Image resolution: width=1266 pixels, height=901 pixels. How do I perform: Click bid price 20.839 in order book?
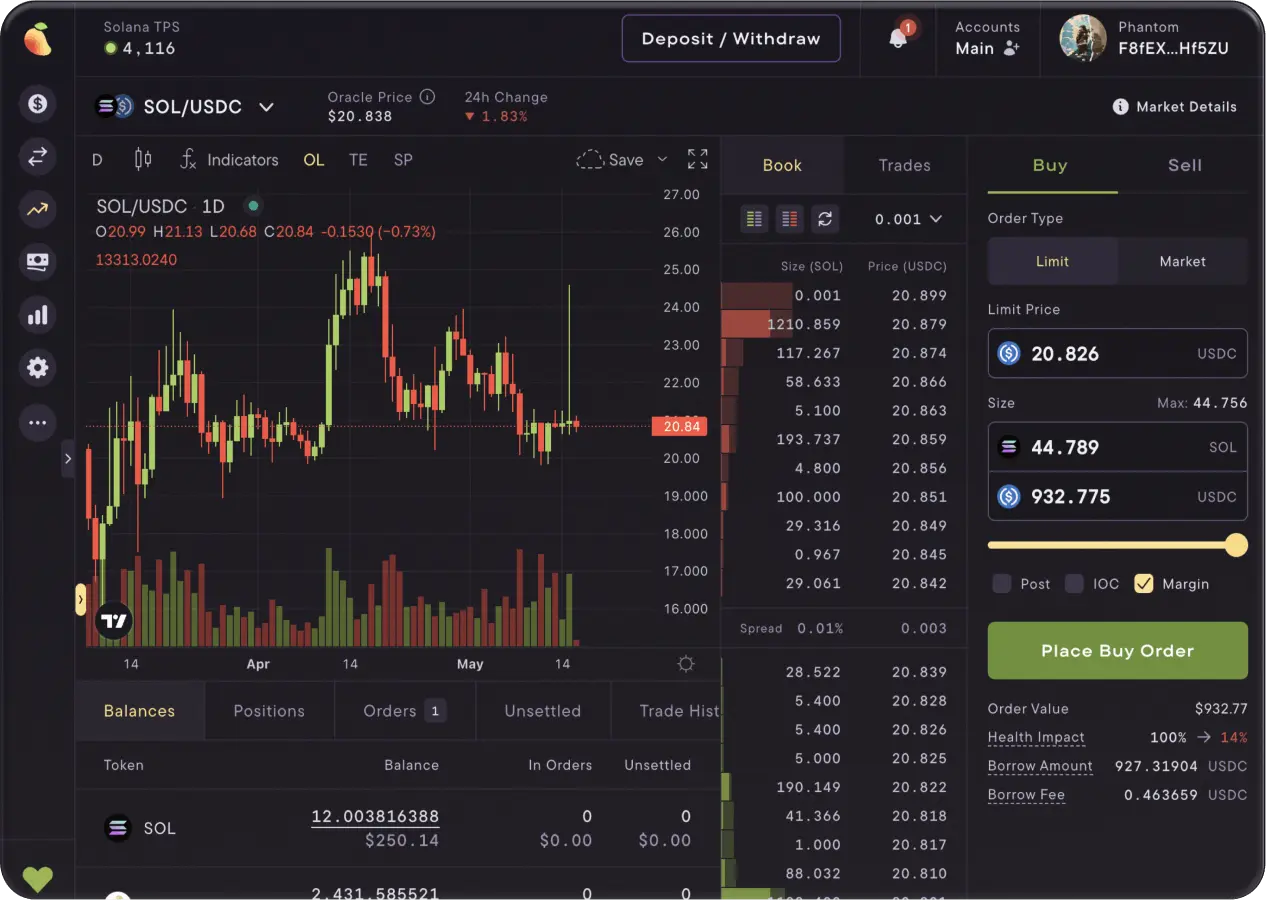coord(919,672)
